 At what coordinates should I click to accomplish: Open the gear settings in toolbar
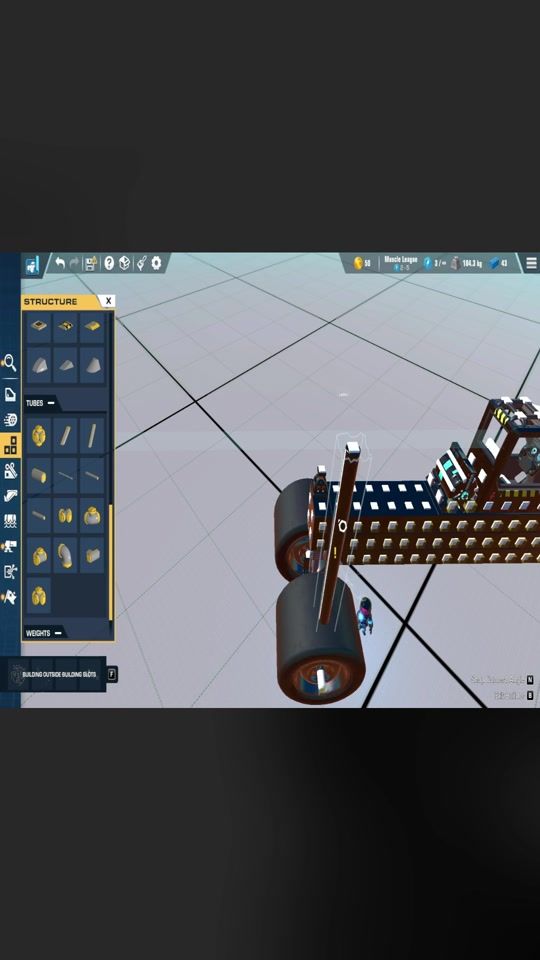(x=156, y=263)
